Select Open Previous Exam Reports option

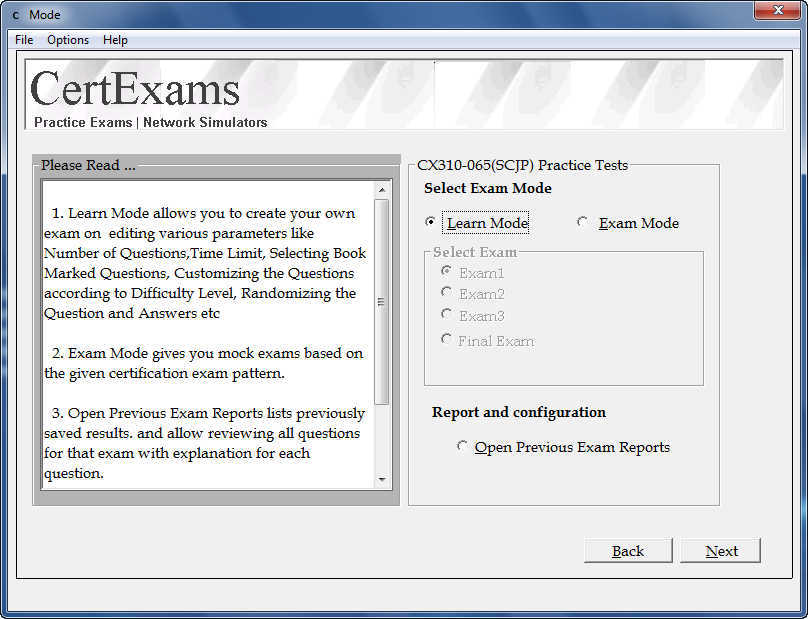(564, 447)
